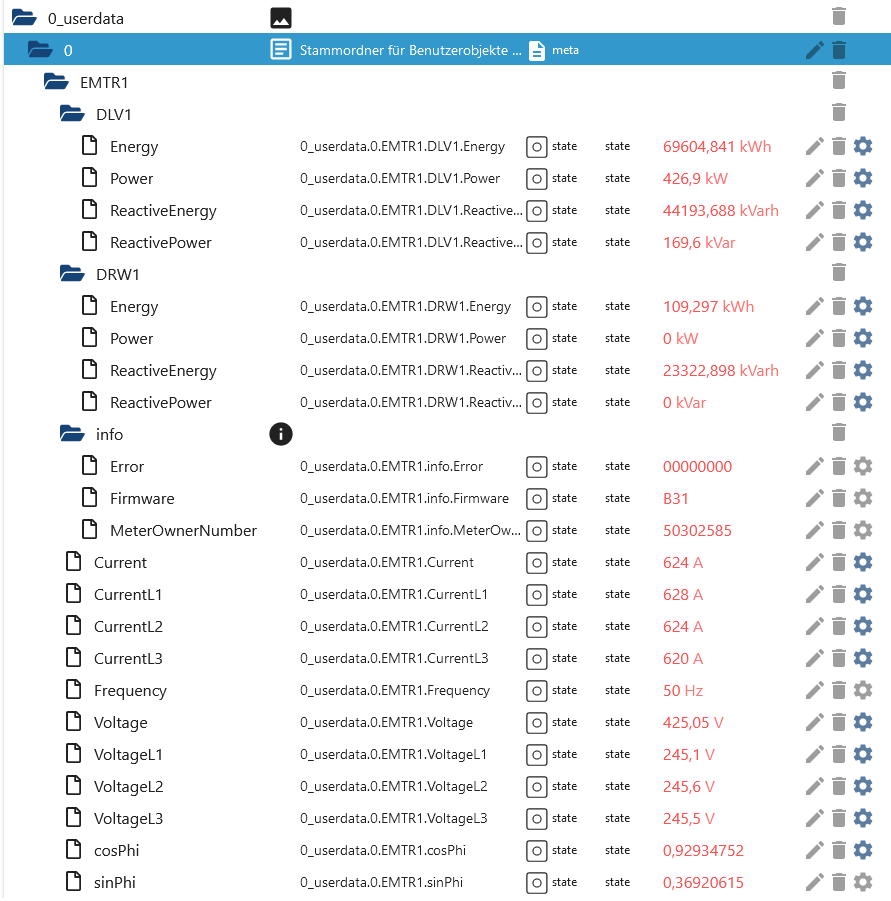Click the value 44193,688 kVarh

pyautogui.click(x=720, y=210)
